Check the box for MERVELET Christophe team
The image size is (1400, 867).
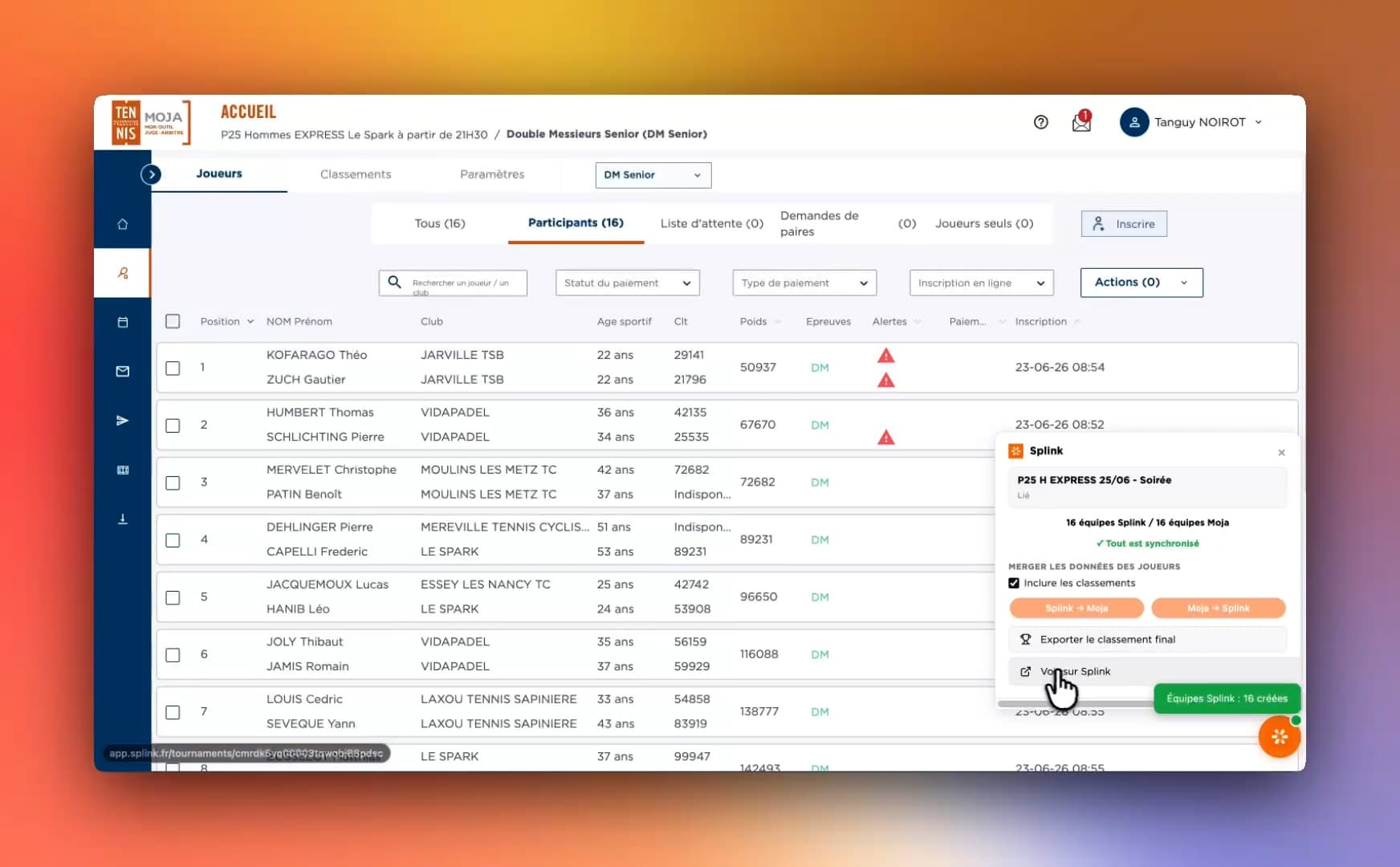173,482
